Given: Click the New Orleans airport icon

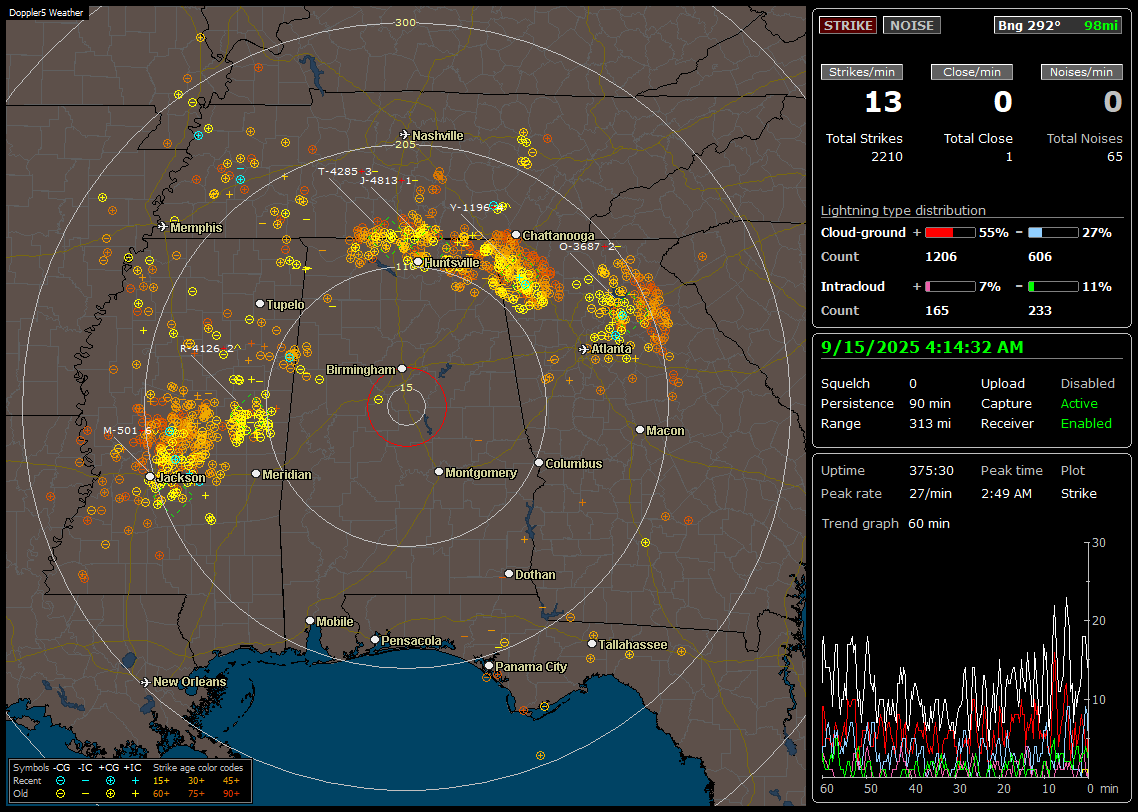Looking at the screenshot, I should tap(145, 682).
